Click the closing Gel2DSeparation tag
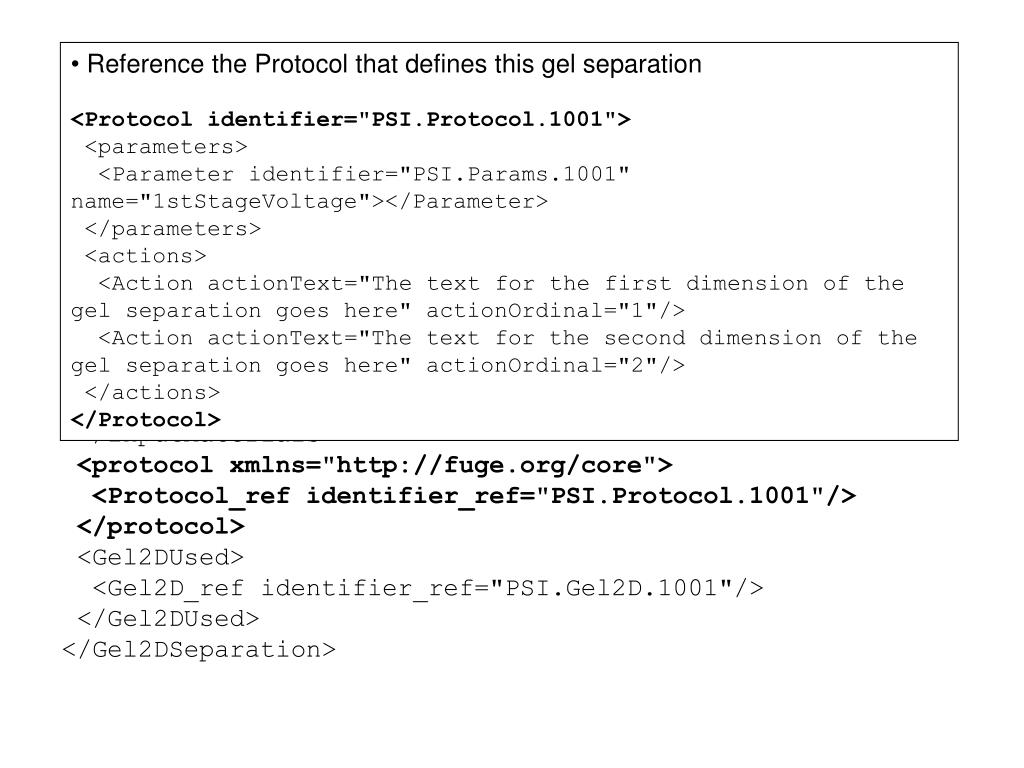The image size is (1024, 768). (199, 650)
